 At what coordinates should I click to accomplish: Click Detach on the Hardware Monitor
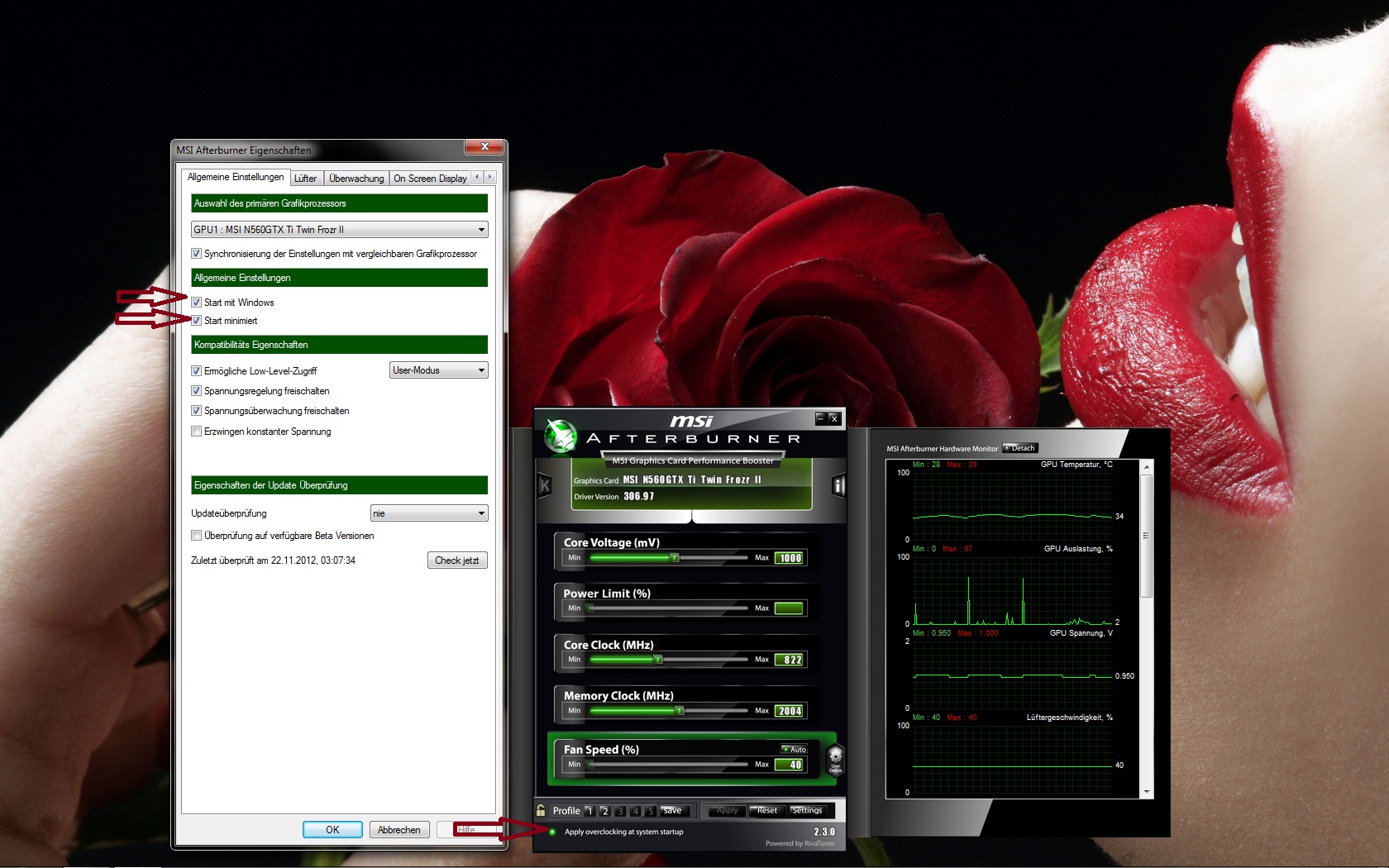pos(1019,448)
